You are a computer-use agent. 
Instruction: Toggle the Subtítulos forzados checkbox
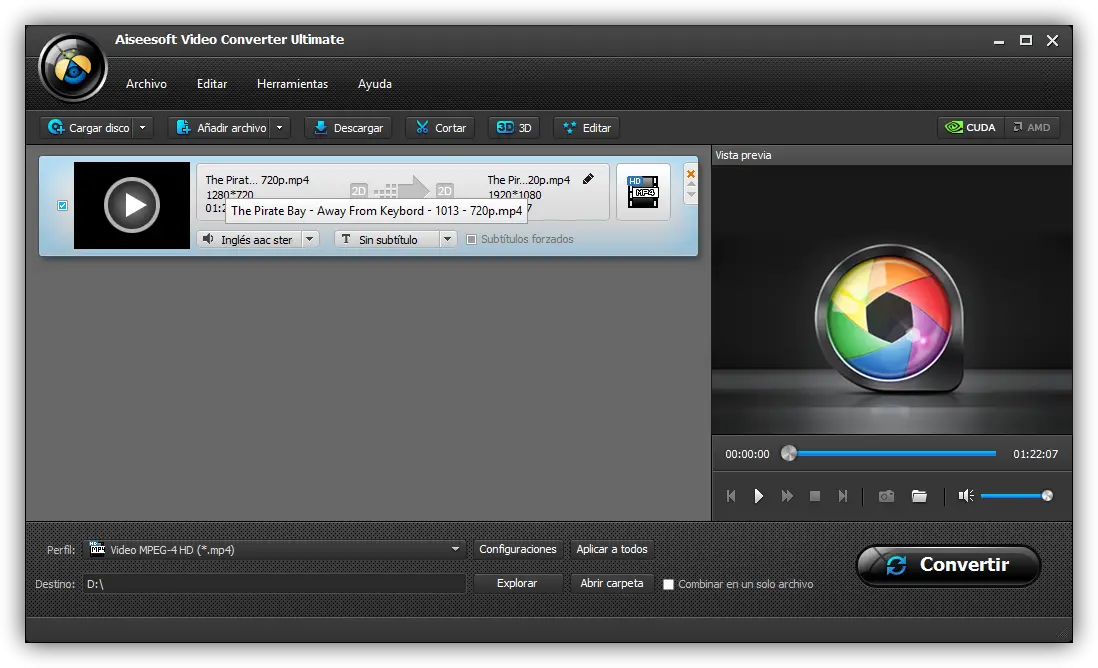471,239
